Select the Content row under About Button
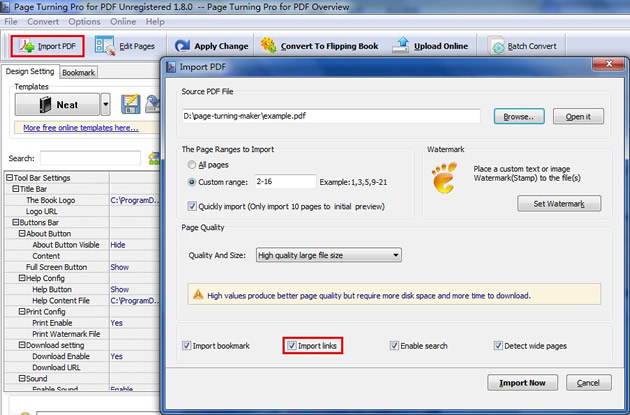Screen dimensions: 630x415 coord(82,256)
